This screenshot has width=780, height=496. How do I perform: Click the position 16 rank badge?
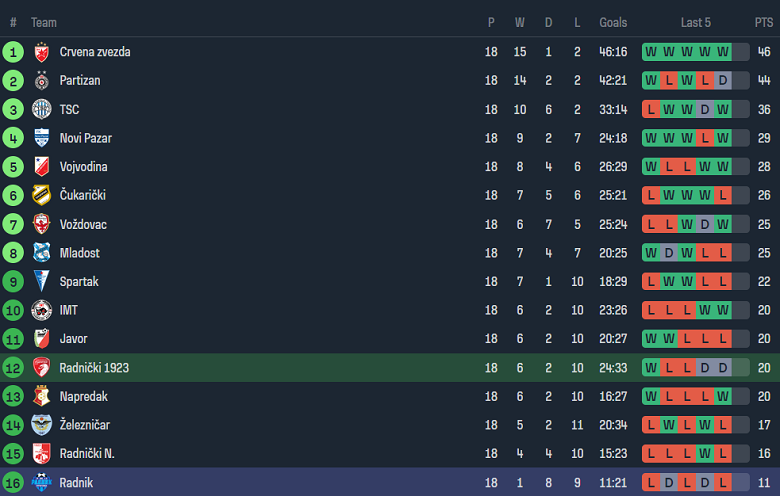tap(13, 482)
